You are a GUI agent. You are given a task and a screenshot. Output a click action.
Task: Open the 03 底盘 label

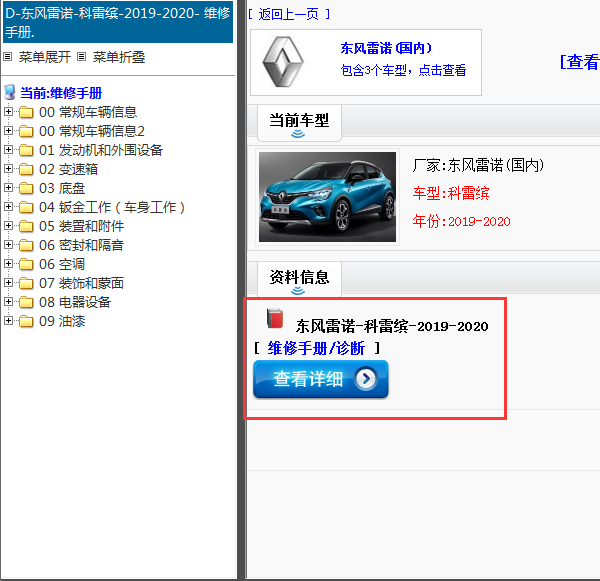click(x=62, y=188)
